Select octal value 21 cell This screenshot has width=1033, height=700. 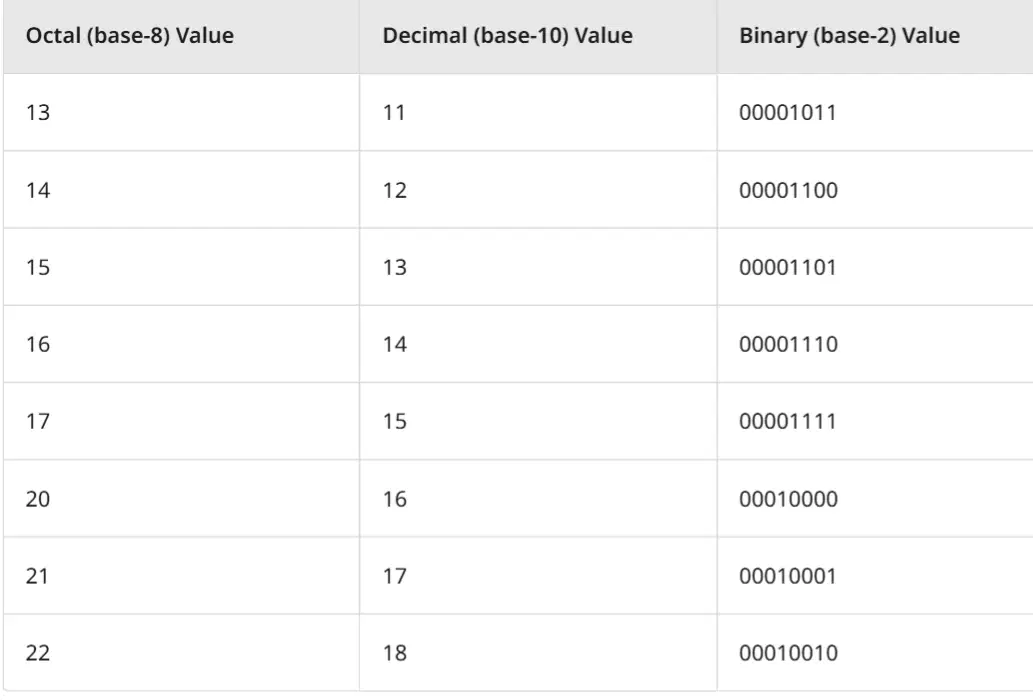click(181, 576)
